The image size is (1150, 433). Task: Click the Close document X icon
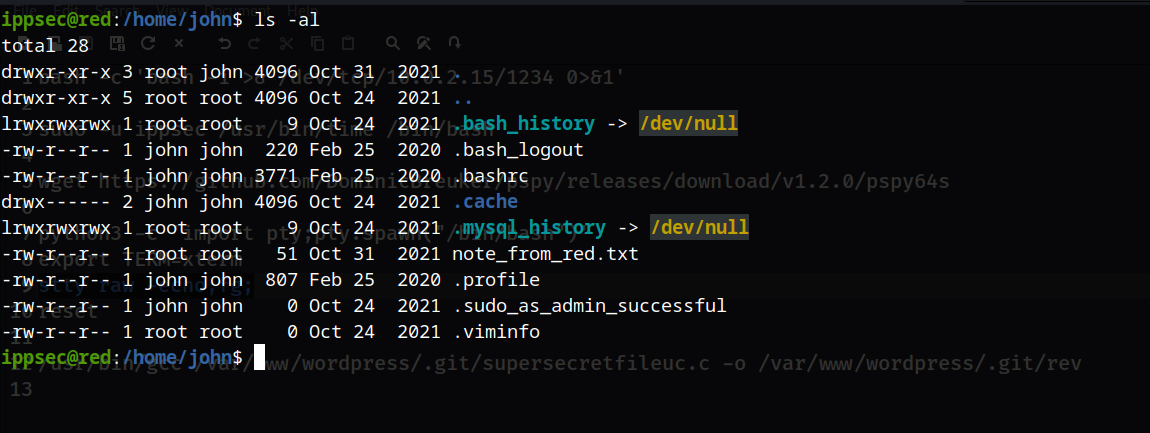pos(179,44)
